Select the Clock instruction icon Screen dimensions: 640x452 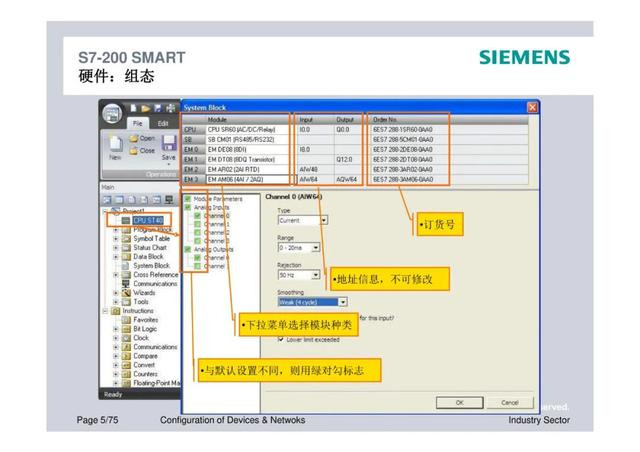pos(127,338)
